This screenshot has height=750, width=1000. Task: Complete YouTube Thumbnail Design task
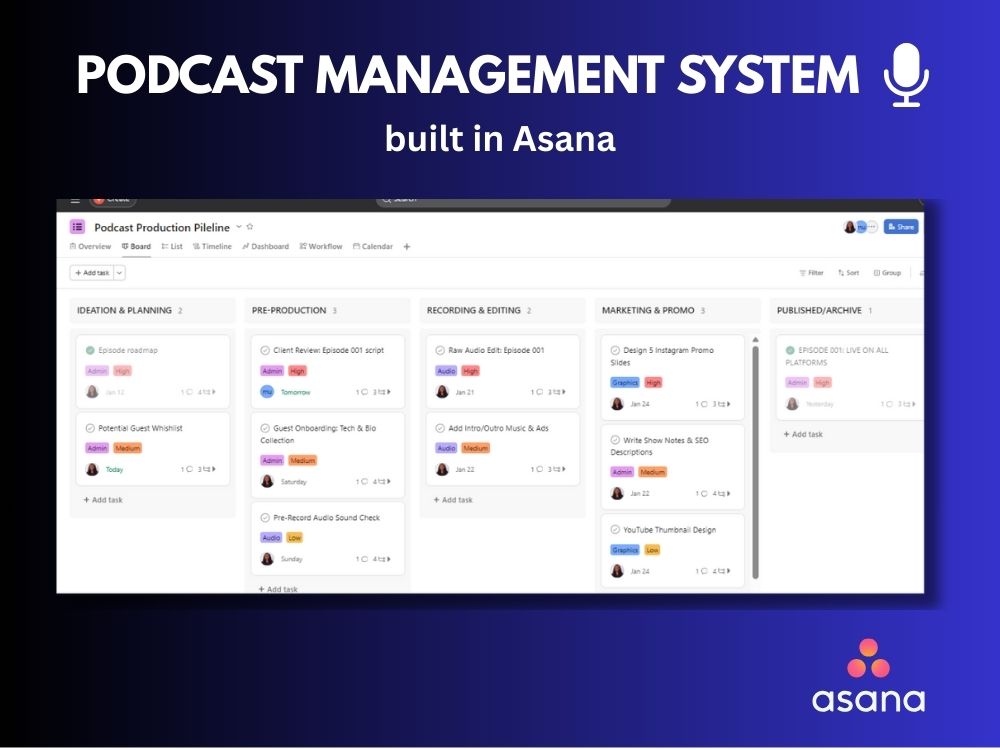[x=615, y=529]
